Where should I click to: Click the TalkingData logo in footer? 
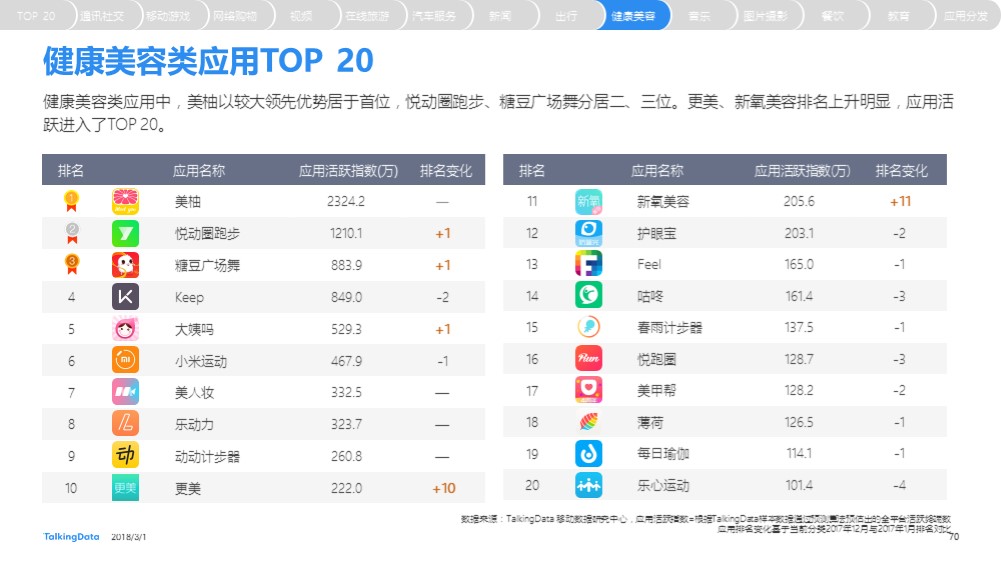pos(72,537)
